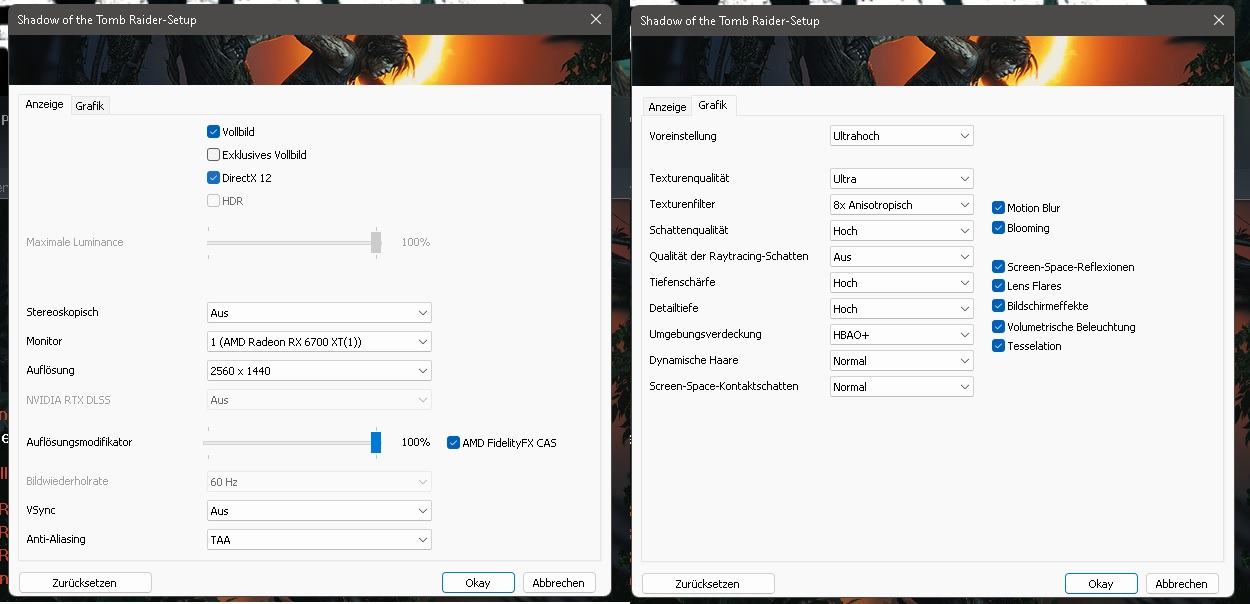
Task: Toggle Volumetrische Beleuchtung checkbox
Action: (x=998, y=326)
